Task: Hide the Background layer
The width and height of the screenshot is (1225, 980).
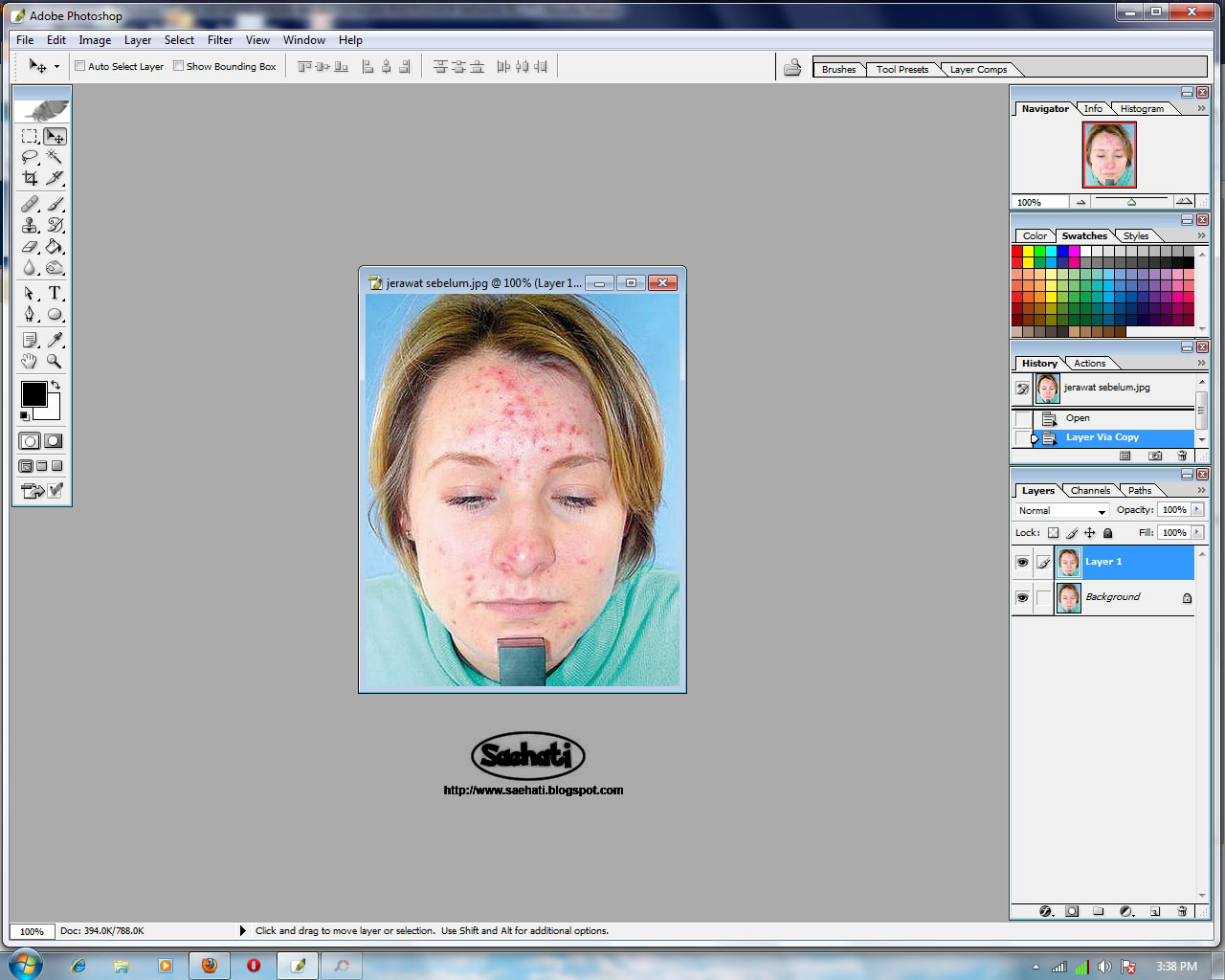Action: (x=1023, y=597)
